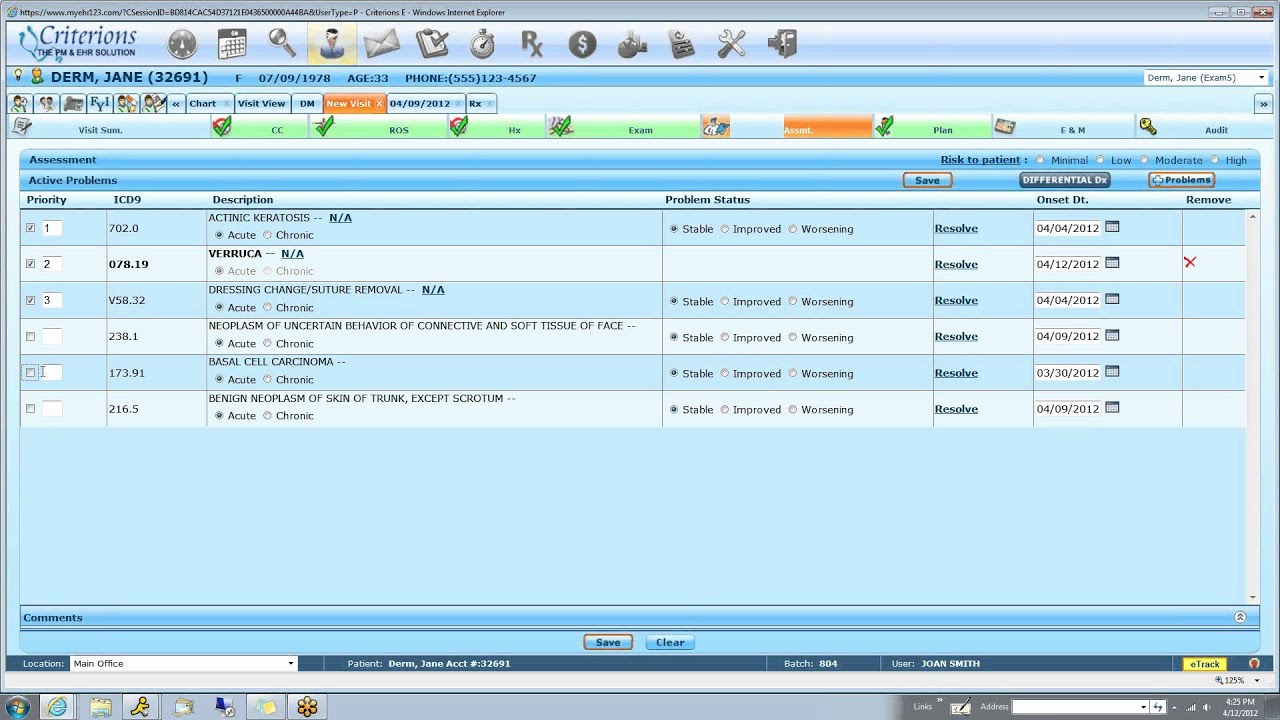Screen dimensions: 1280x720
Task: Remove Verruca with the red X
Action: pos(1189,262)
